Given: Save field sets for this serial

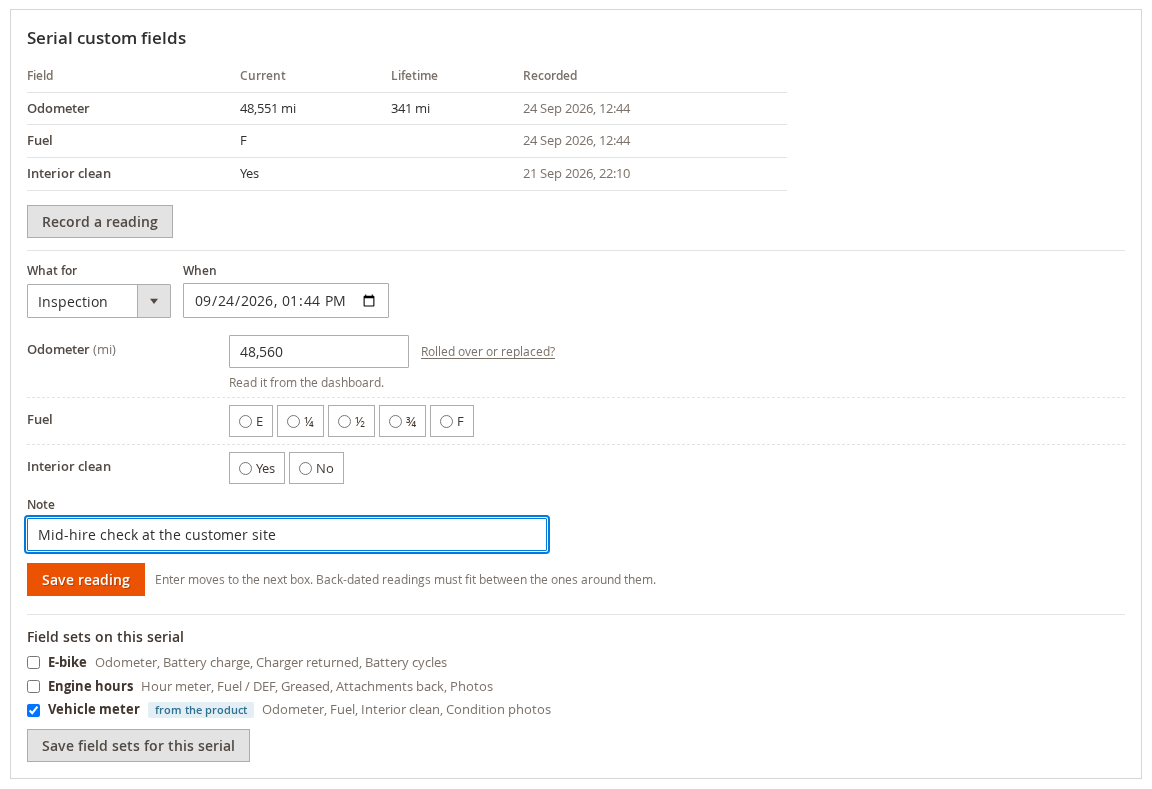Looking at the screenshot, I should (138, 746).
